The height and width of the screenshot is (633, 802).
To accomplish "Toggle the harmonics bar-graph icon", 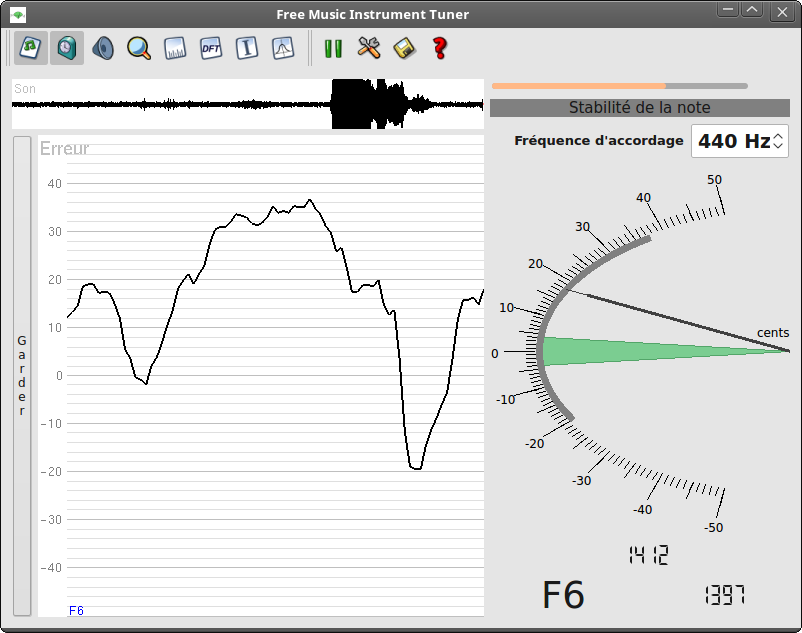I will point(175,49).
